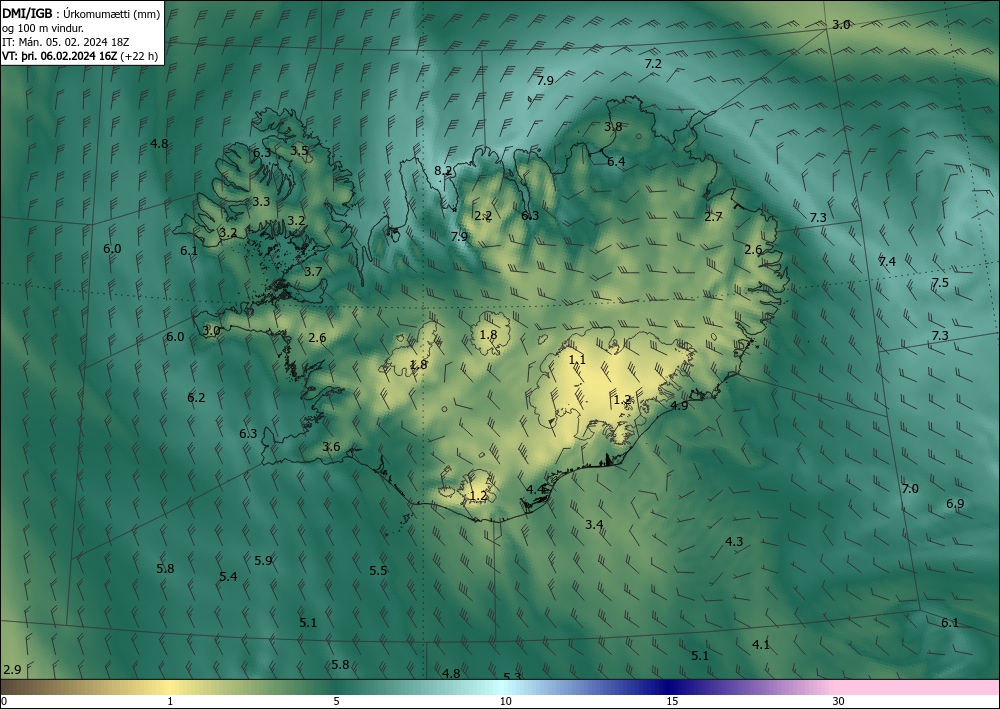Click the 30 label on the color scale
The image size is (1000, 709).
click(838, 702)
